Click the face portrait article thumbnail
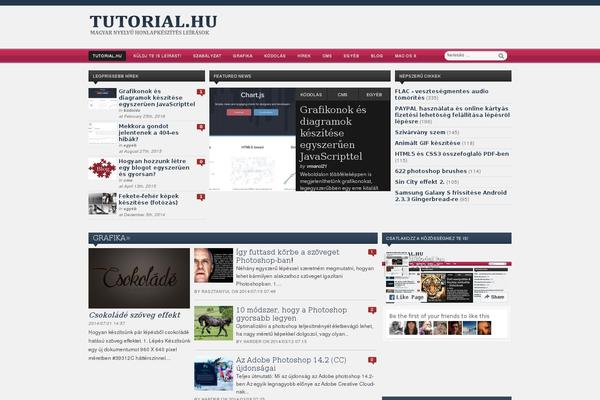600x400 pixels. 213,265
